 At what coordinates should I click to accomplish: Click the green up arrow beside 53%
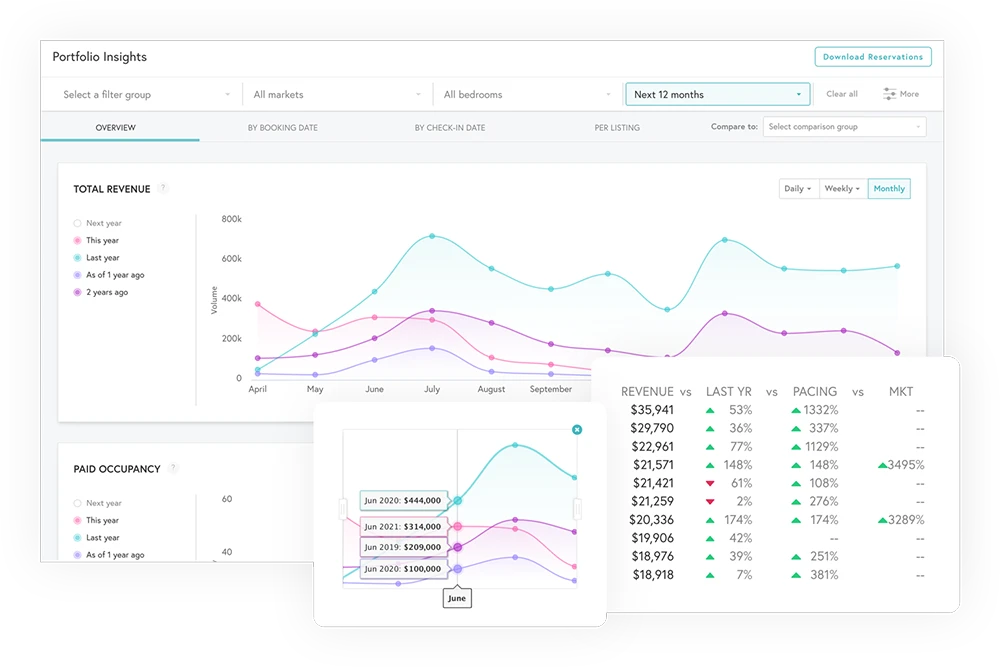[x=710, y=411]
